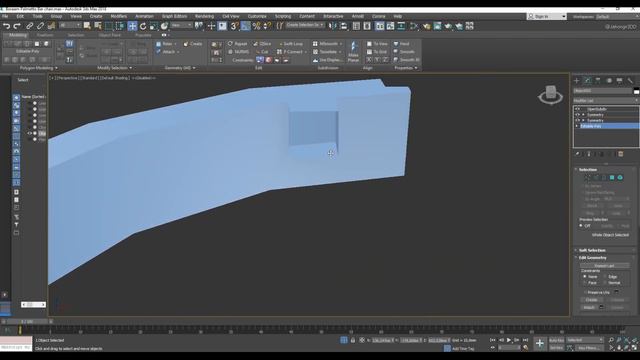Toggle the 3D Snaps icon
The height and width of the screenshot is (360, 640).
click(x=234, y=26)
